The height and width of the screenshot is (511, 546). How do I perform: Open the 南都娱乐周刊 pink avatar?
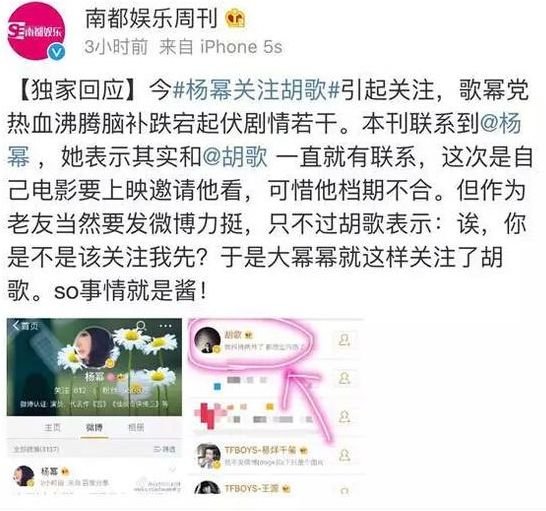(x=36, y=31)
